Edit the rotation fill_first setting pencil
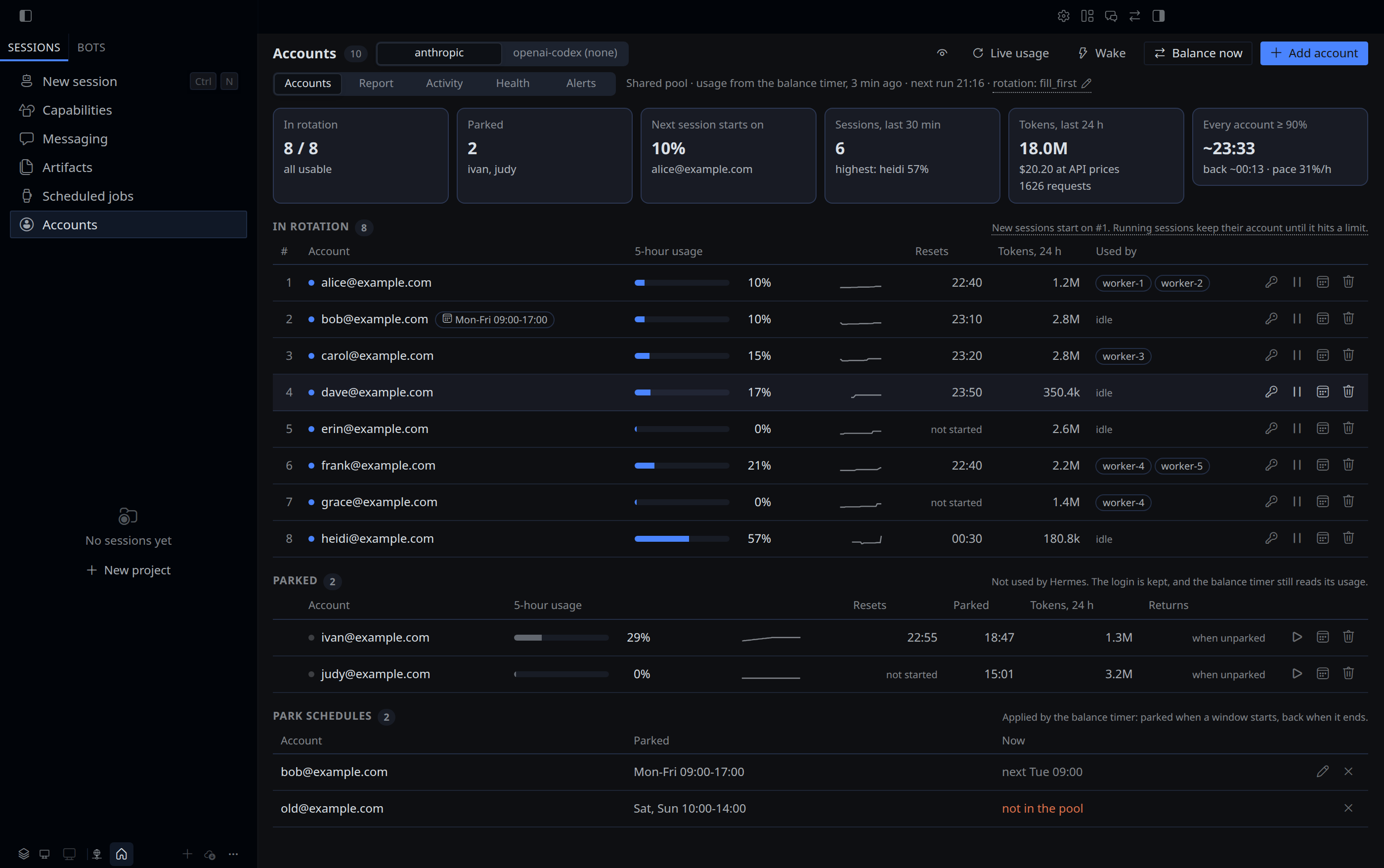This screenshot has width=1384, height=868. [x=1086, y=83]
